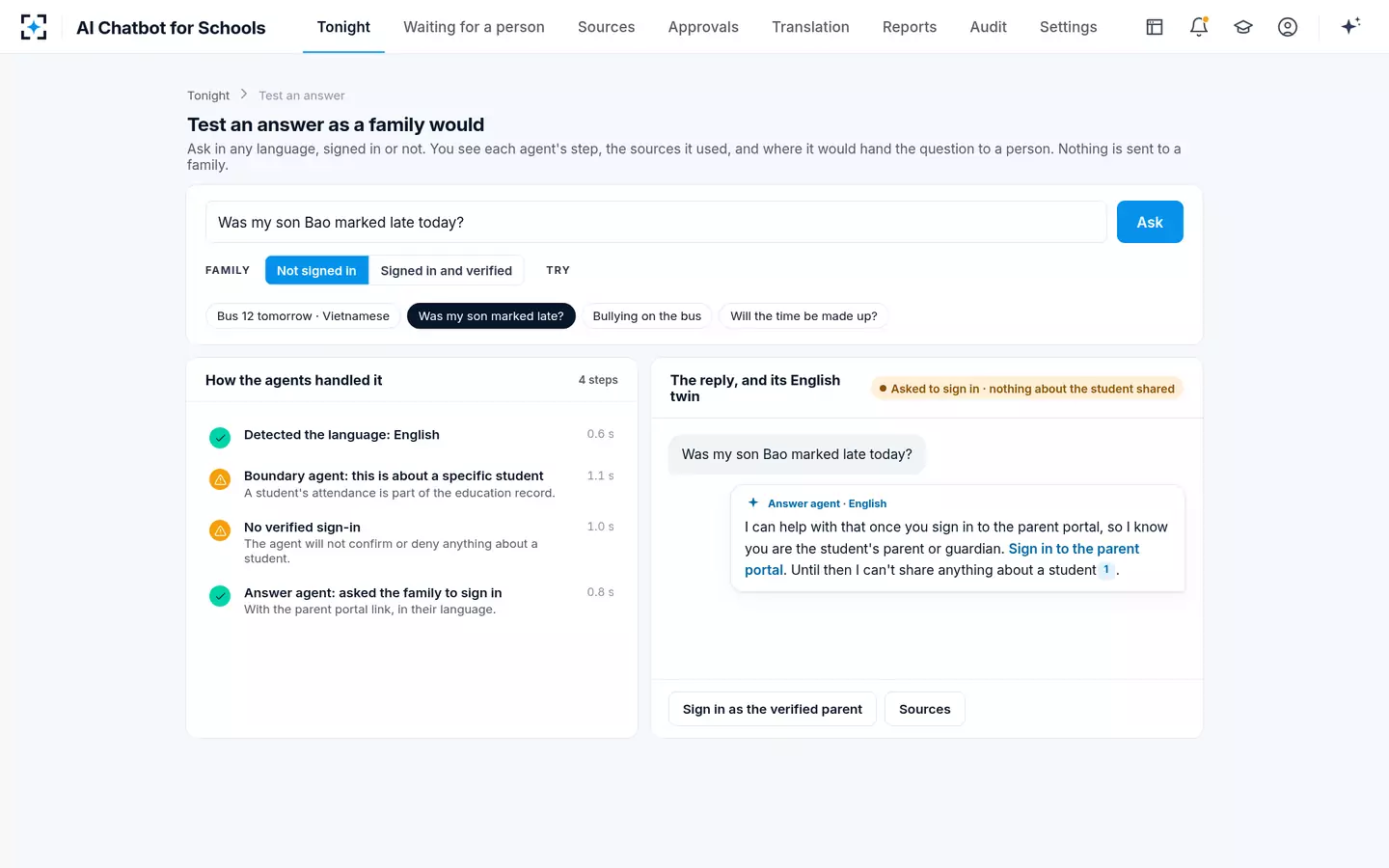Click Sign in as the verified parent

pos(773,709)
